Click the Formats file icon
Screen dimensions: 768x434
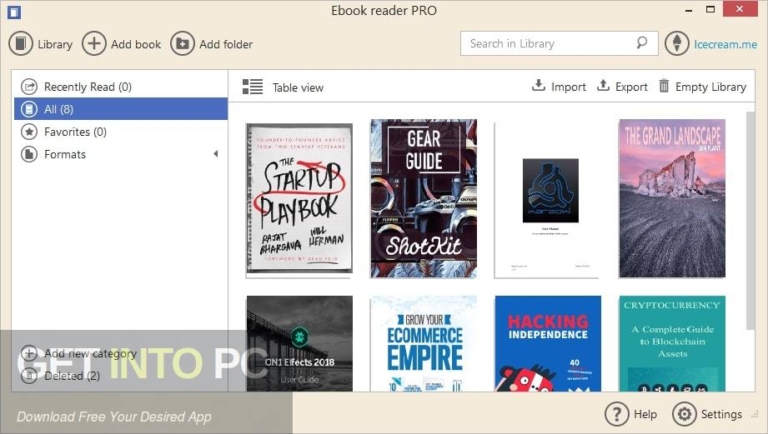click(29, 154)
